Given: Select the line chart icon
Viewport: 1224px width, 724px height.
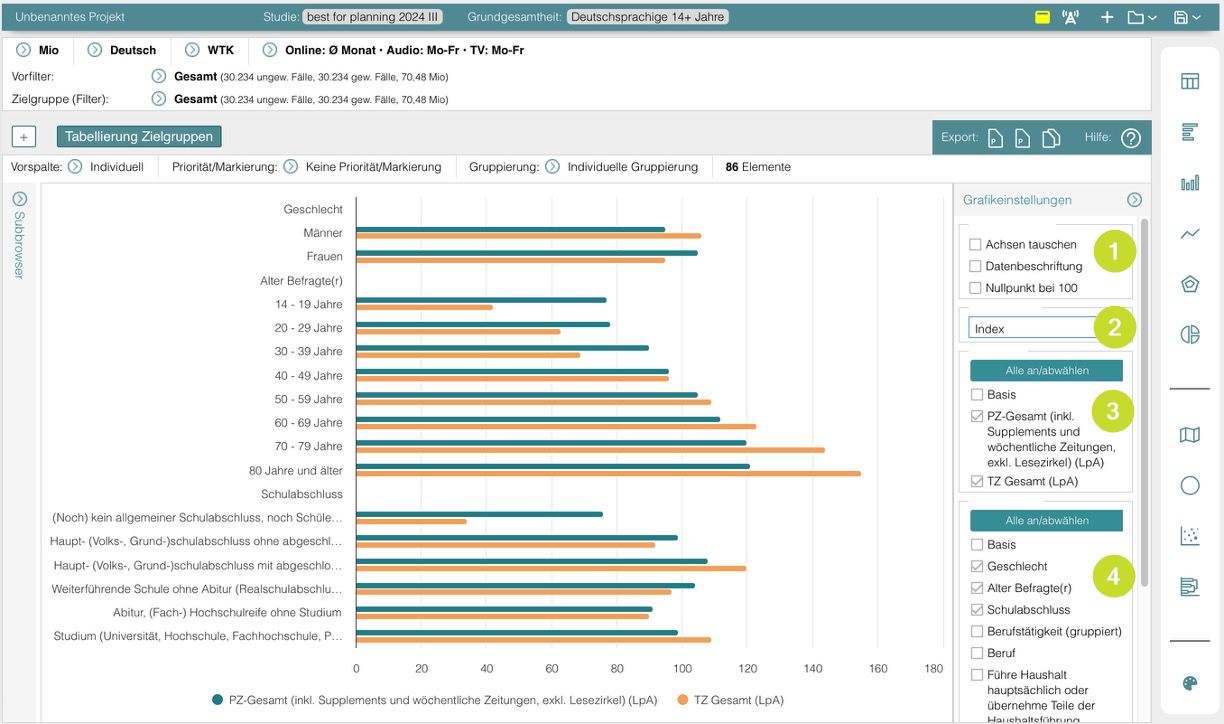Looking at the screenshot, I should click(1189, 234).
